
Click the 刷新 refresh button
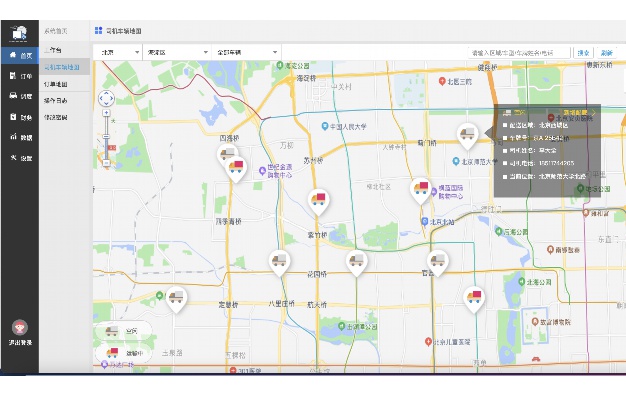click(x=606, y=53)
